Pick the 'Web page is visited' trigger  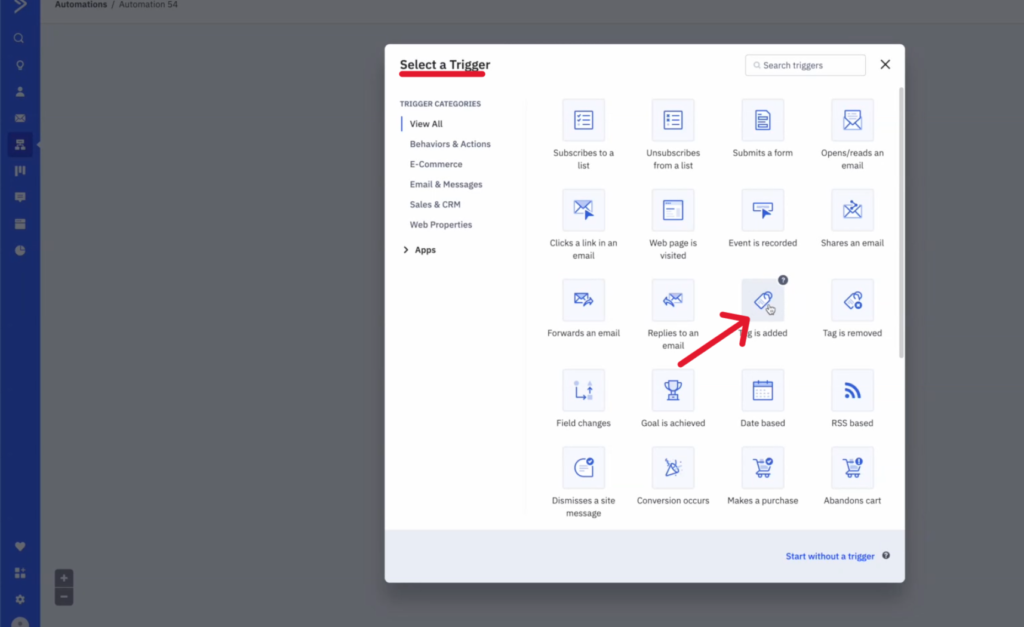click(673, 211)
